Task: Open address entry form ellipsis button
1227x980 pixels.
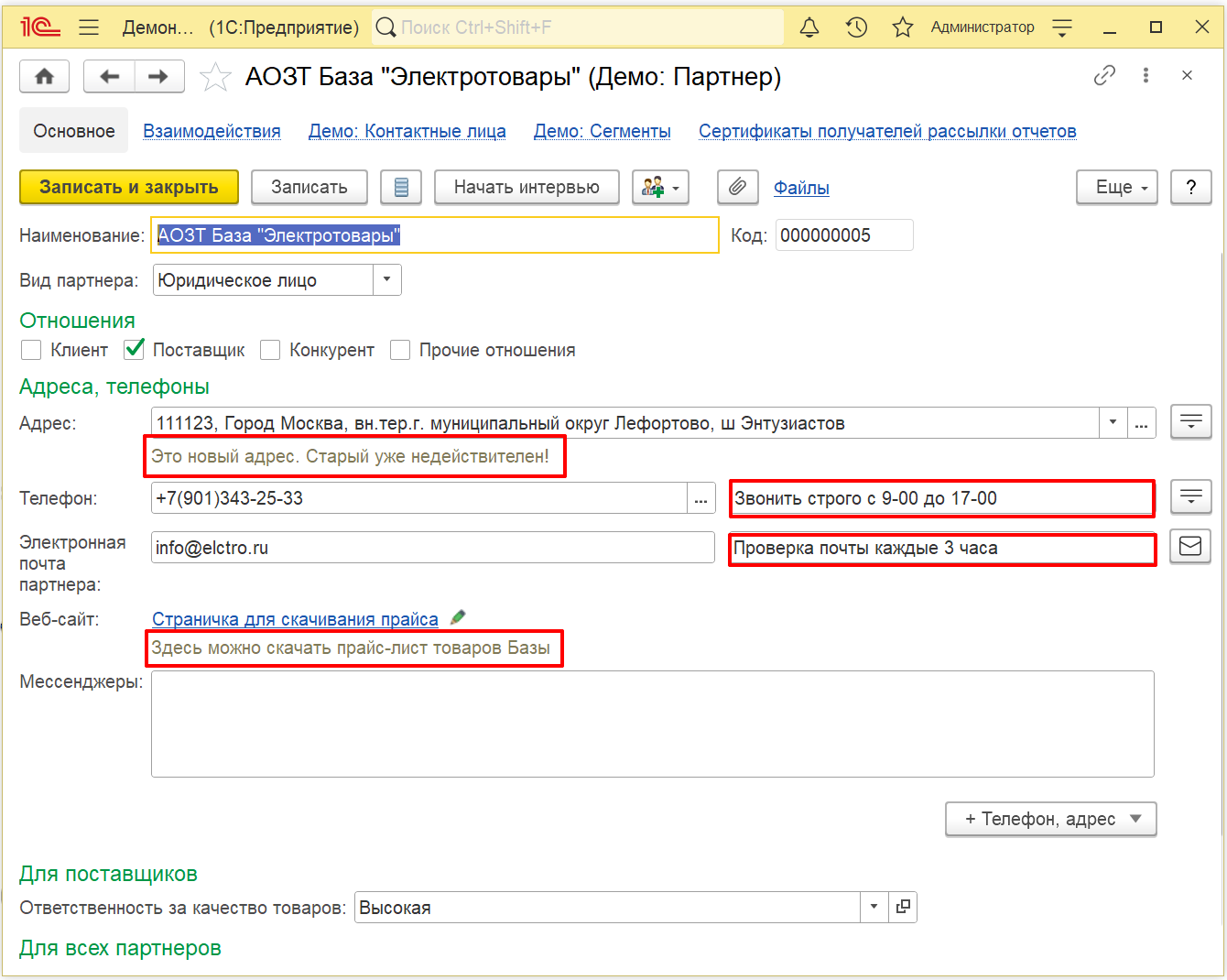Action: pos(1141,423)
